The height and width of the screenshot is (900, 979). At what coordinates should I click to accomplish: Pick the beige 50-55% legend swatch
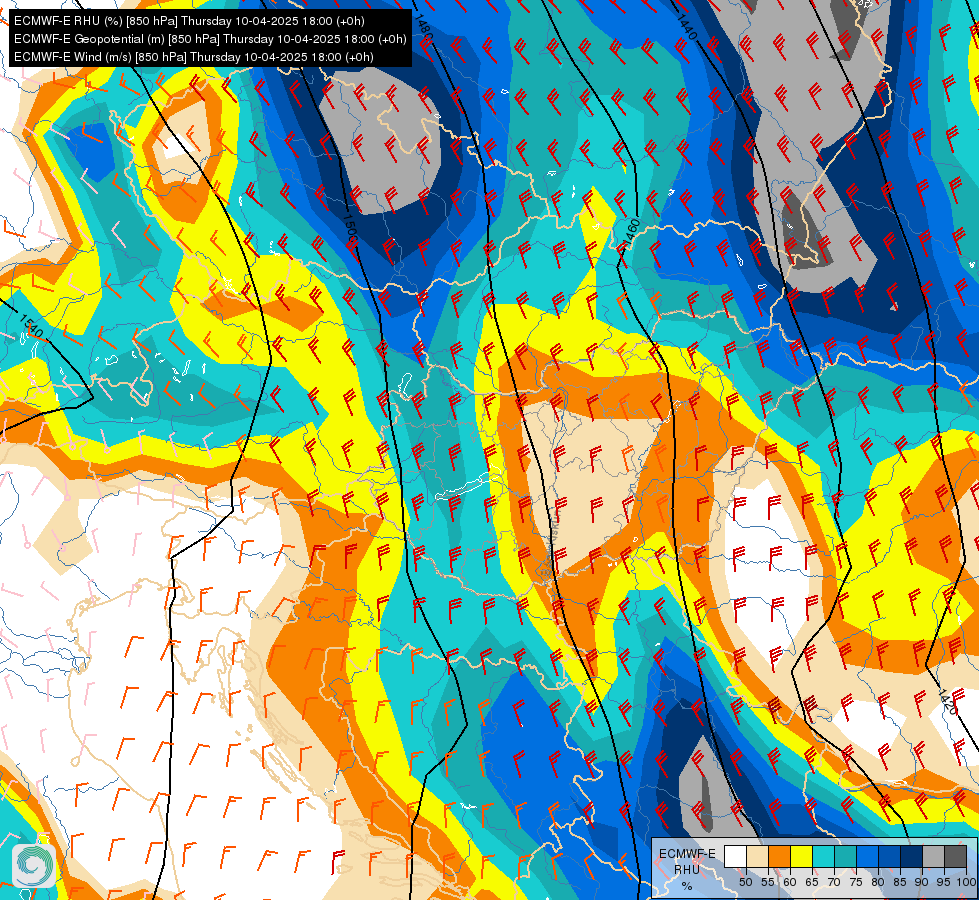coord(757,857)
